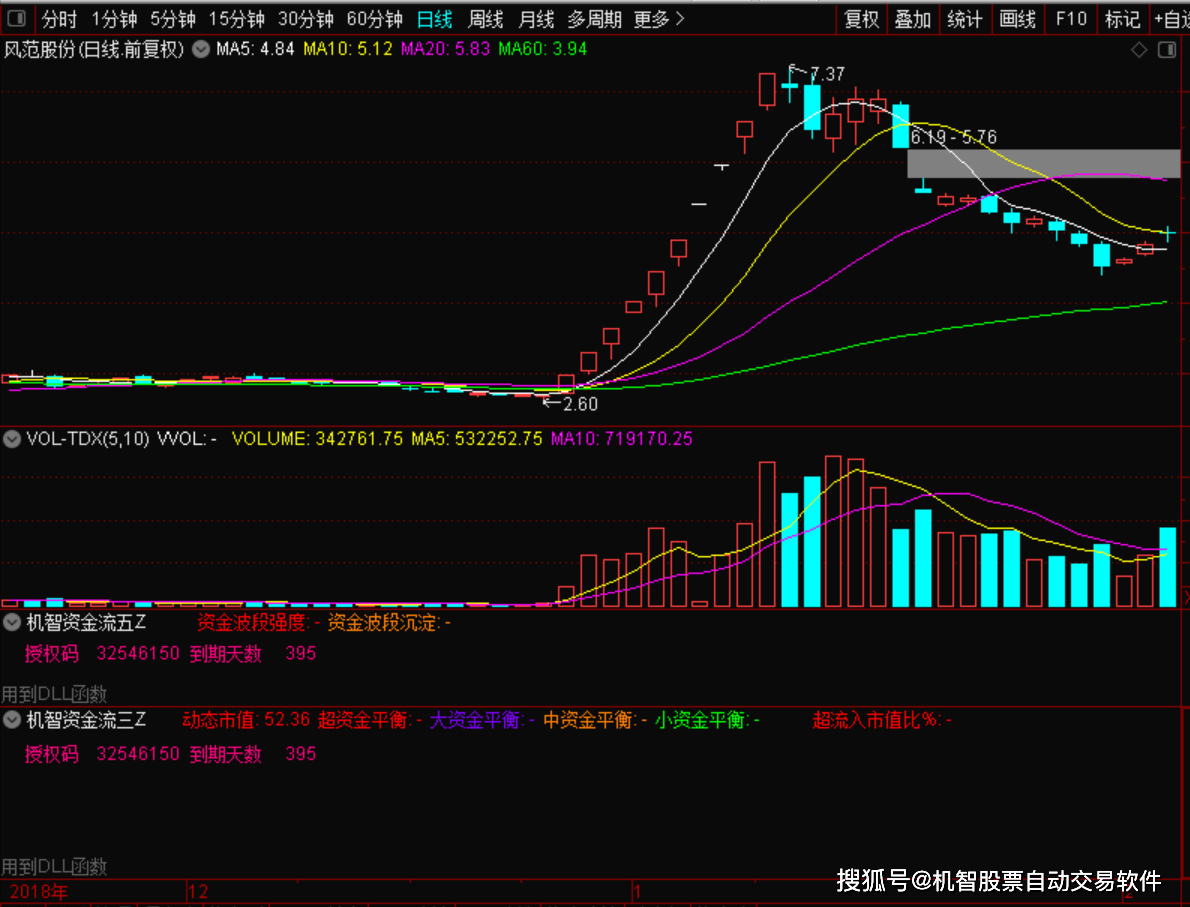
Task: Select the 60分钟 period tab
Action: coord(374,19)
